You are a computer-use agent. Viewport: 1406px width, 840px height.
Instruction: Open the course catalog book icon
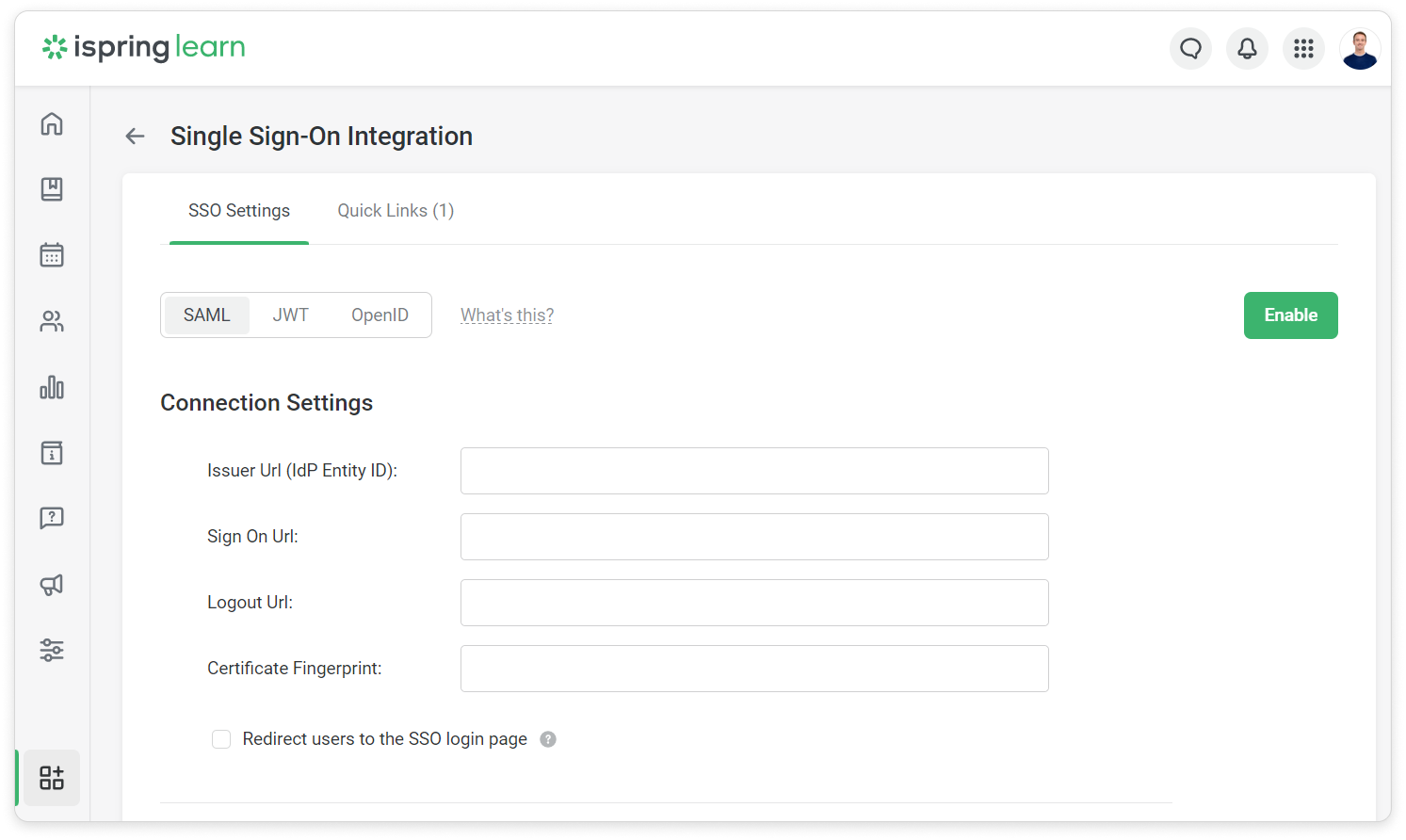(x=52, y=189)
